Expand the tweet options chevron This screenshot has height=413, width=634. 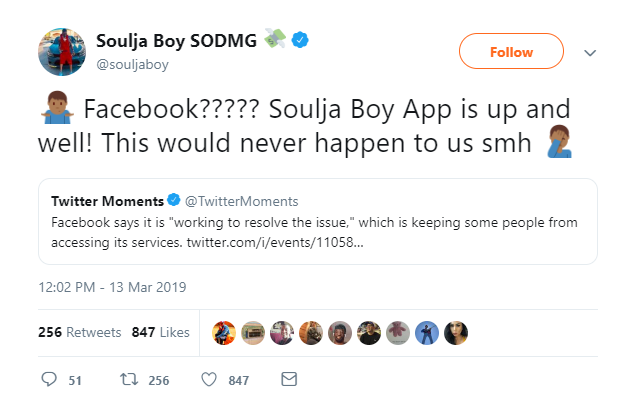[590, 52]
